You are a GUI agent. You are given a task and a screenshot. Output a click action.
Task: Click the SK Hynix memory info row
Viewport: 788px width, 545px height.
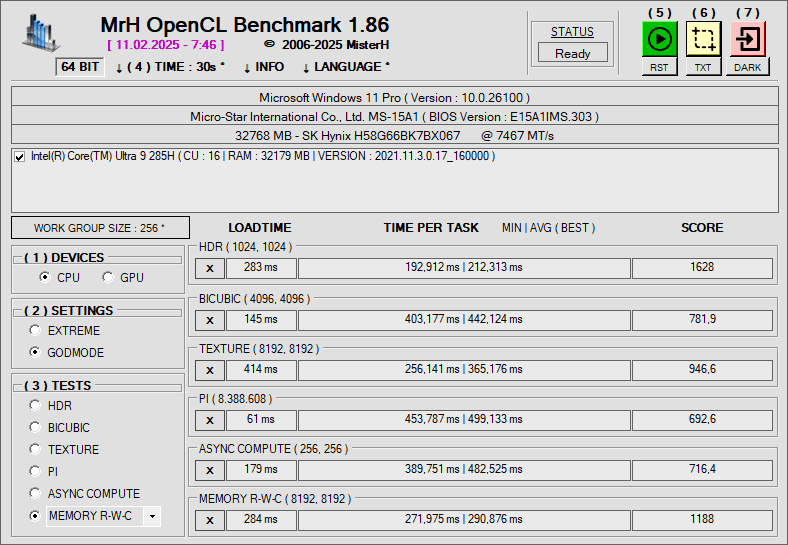(x=395, y=135)
